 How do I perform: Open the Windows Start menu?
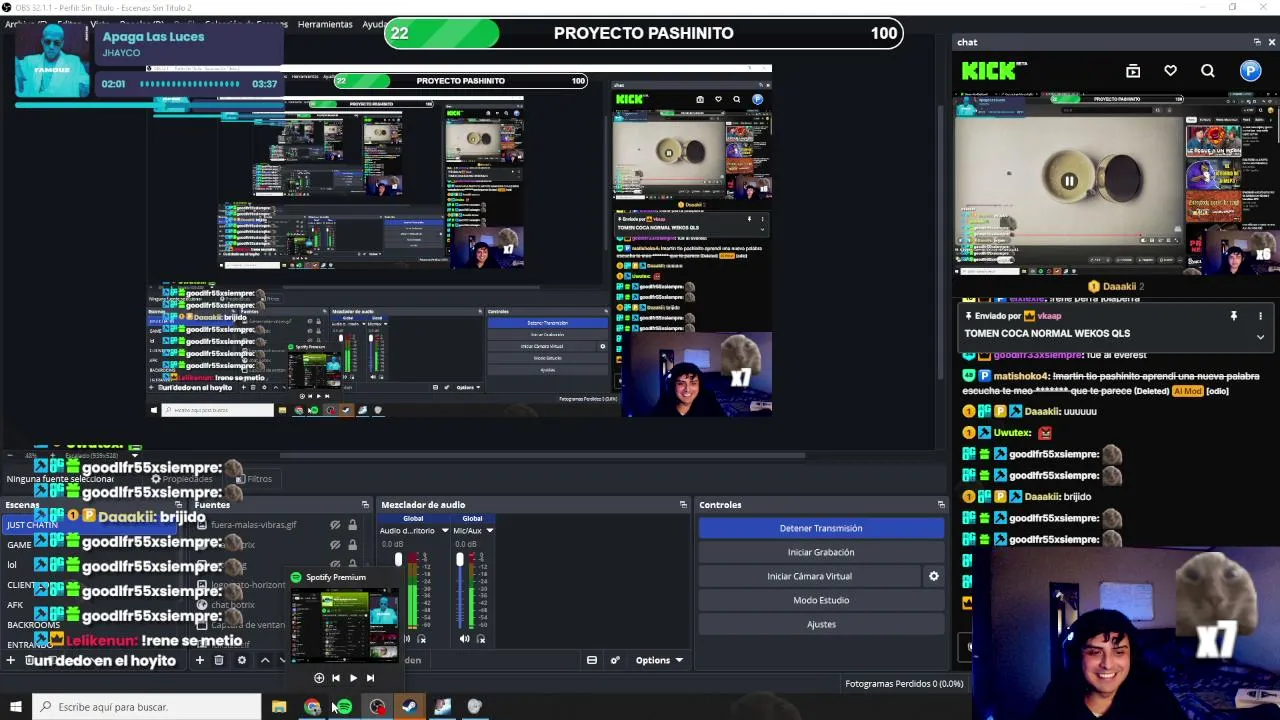pyautogui.click(x=15, y=707)
